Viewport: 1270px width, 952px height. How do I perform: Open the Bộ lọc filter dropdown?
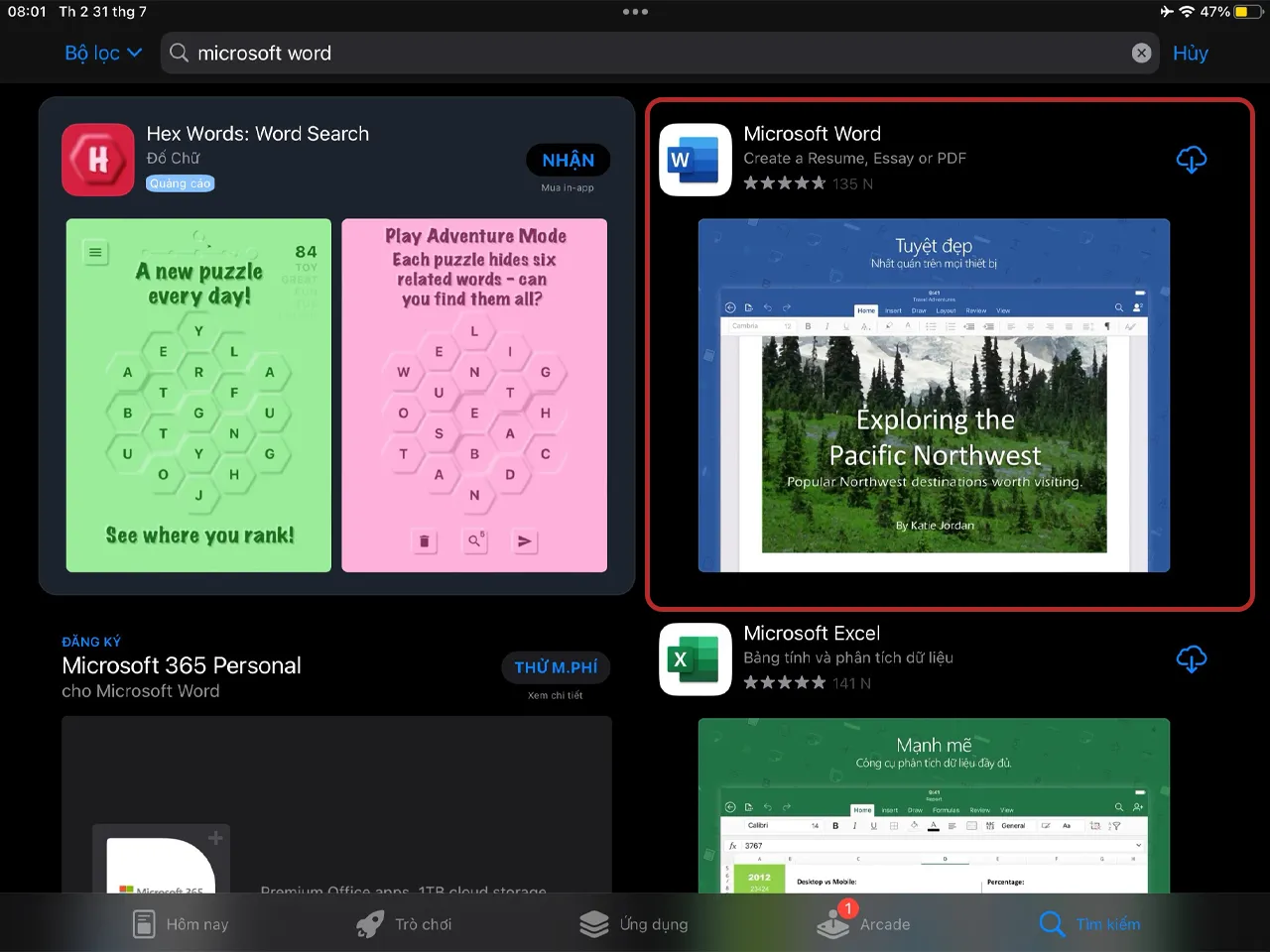tap(102, 53)
